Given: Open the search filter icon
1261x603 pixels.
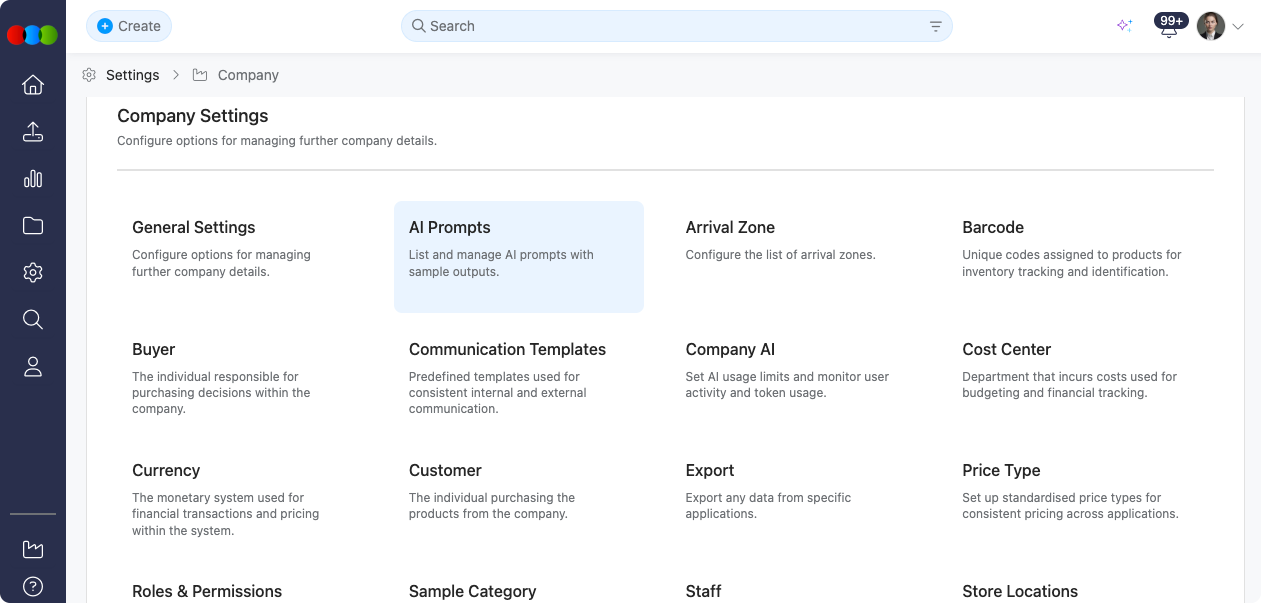Looking at the screenshot, I should tap(935, 26).
